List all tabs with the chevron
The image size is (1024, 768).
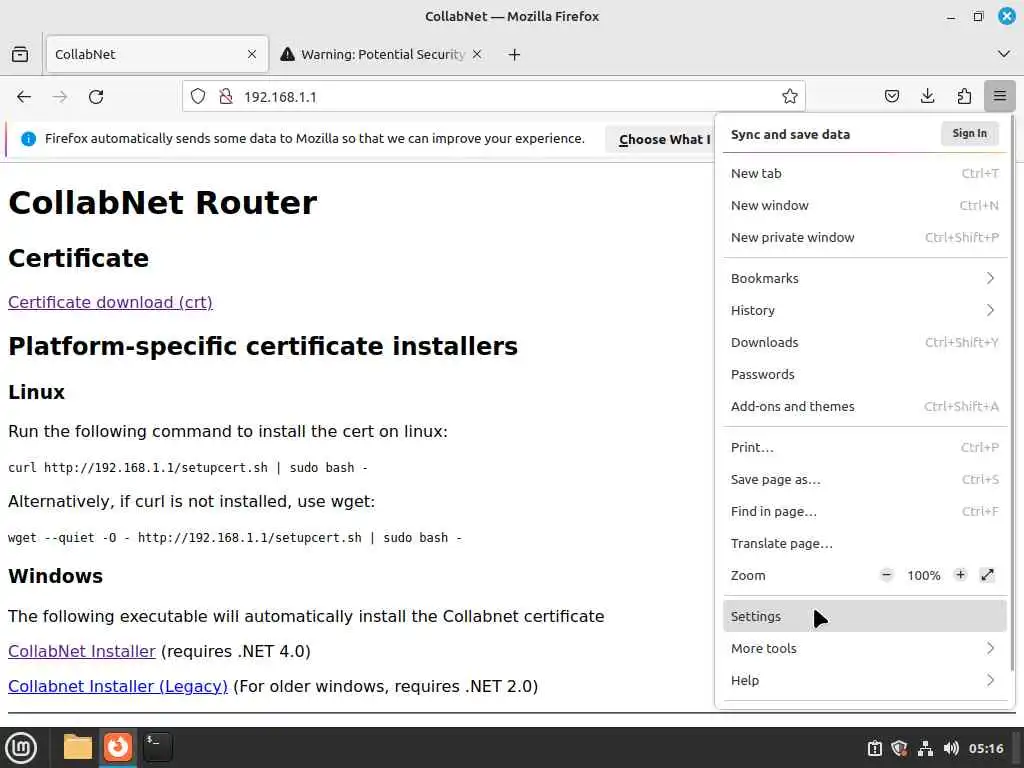1004,54
